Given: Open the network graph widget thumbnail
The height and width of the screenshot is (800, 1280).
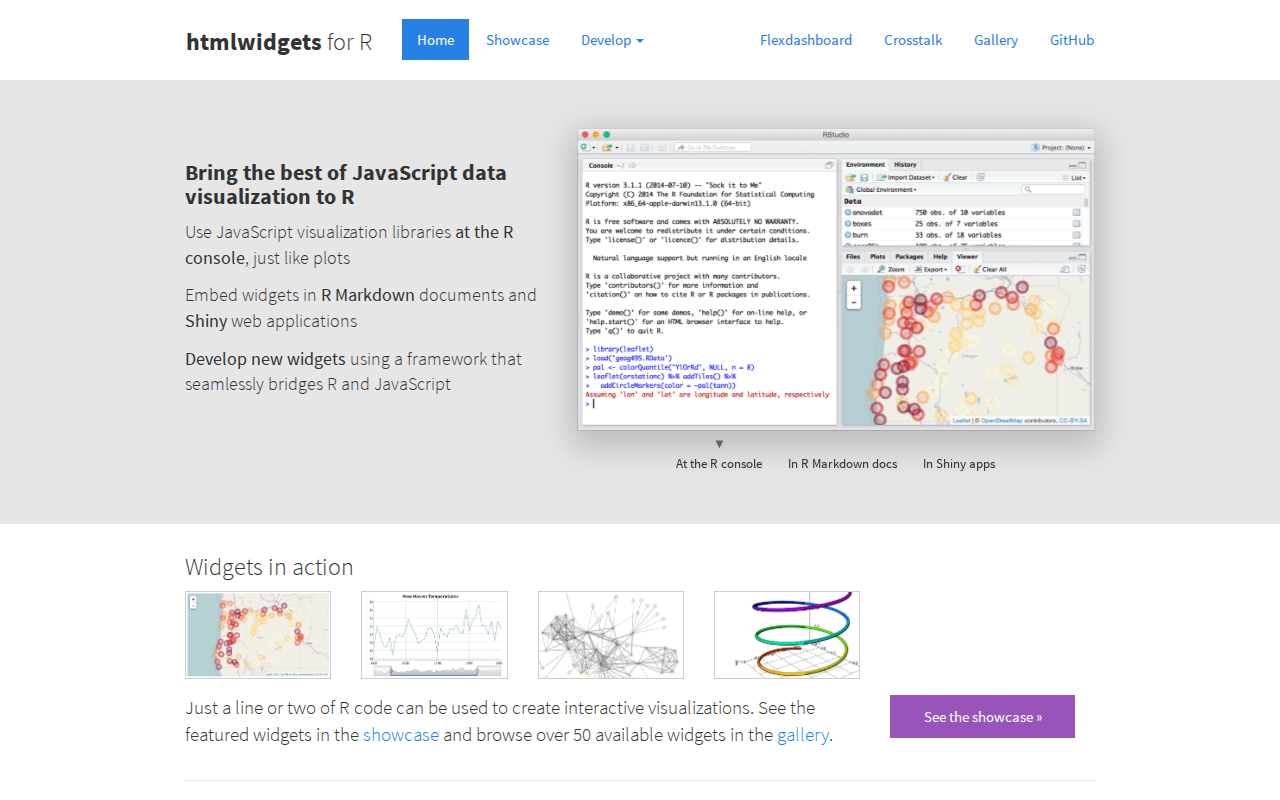Looking at the screenshot, I should (611, 635).
